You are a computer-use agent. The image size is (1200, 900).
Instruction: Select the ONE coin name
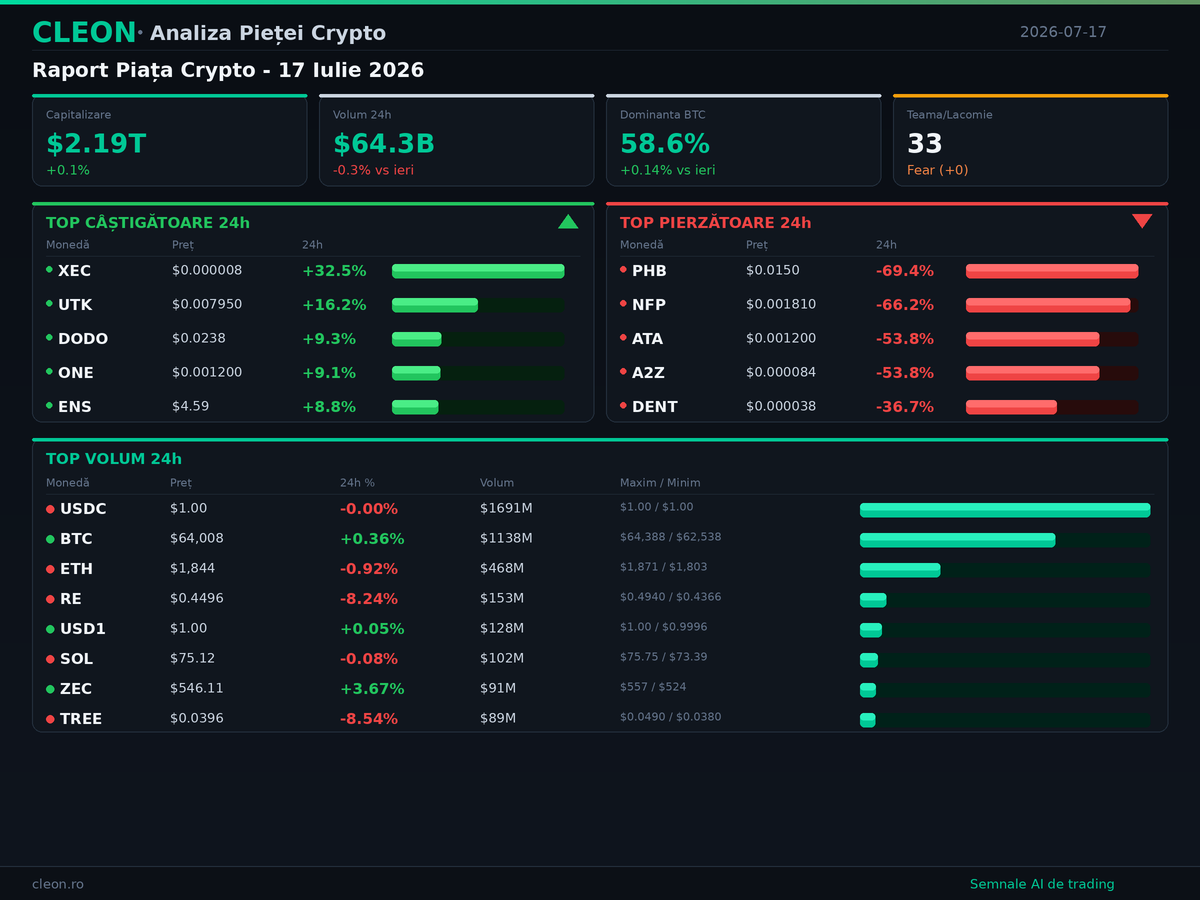76,373
